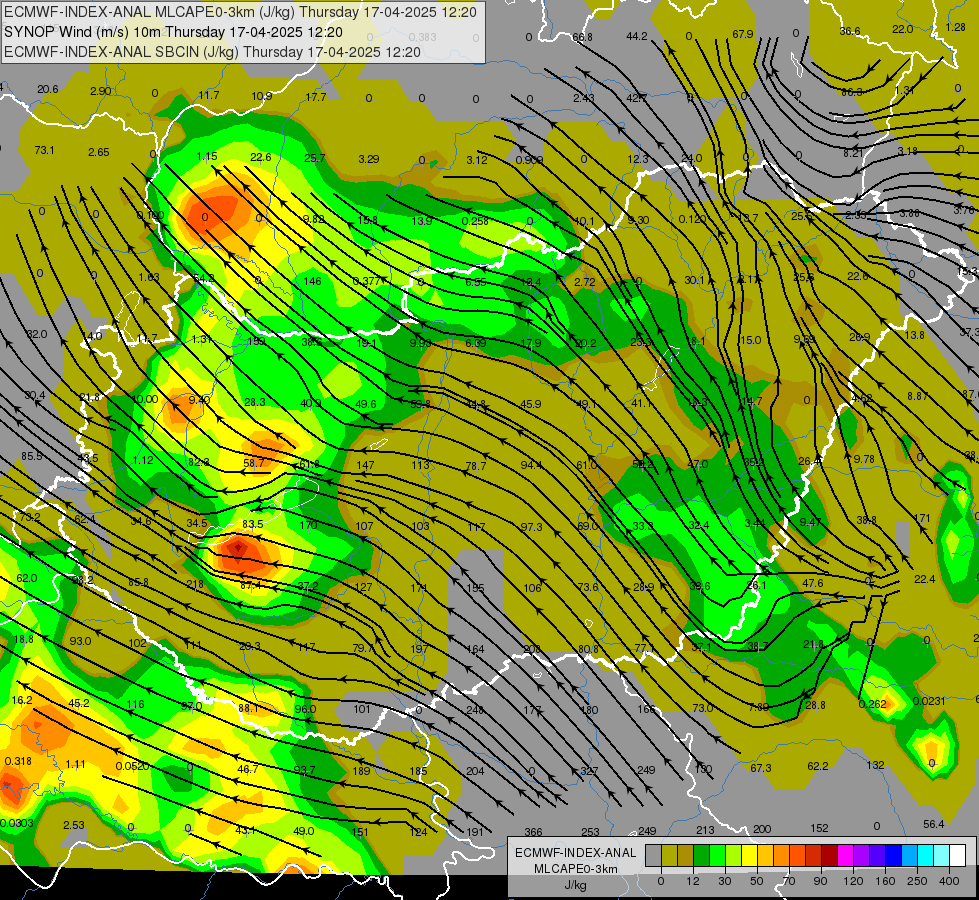Click the map value 147
Image resolution: width=979 pixels, height=900 pixels.
pos(365,465)
